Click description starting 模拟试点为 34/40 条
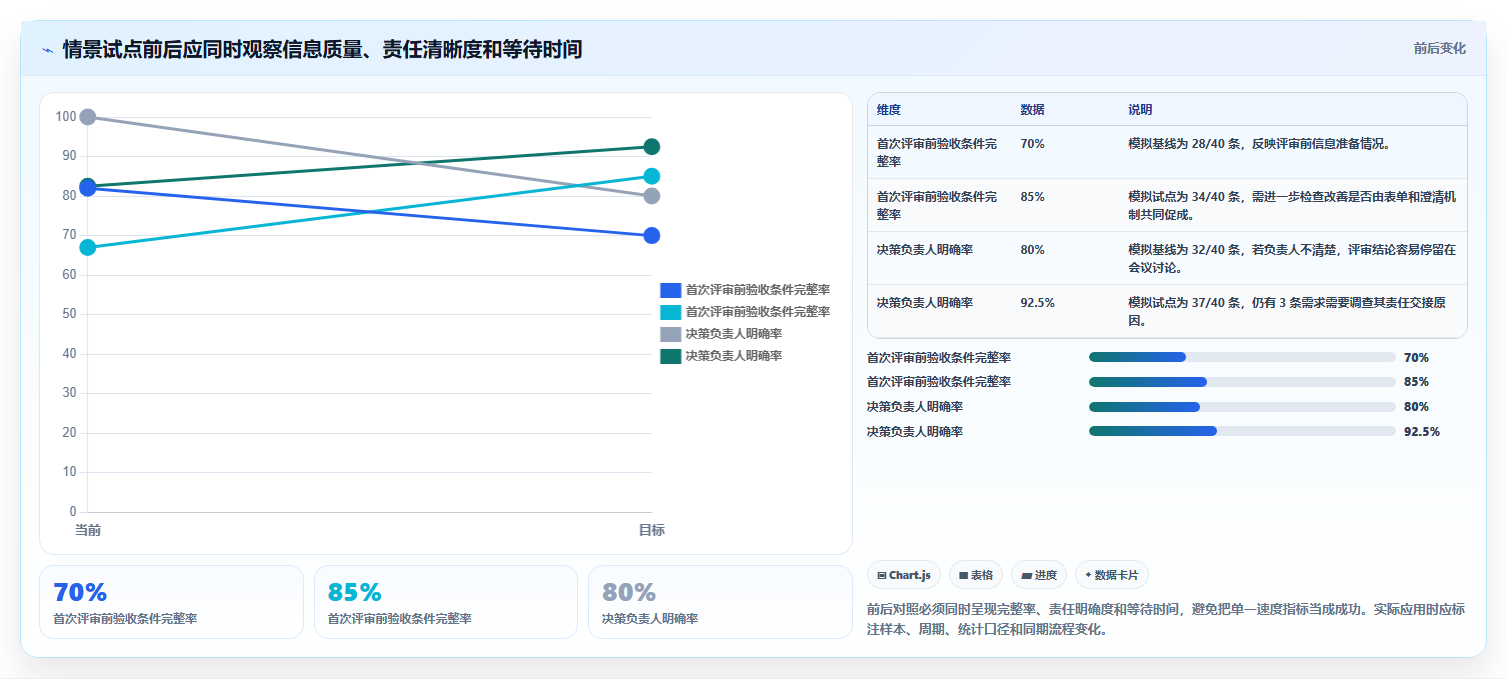The height and width of the screenshot is (679, 1507). [1292, 206]
